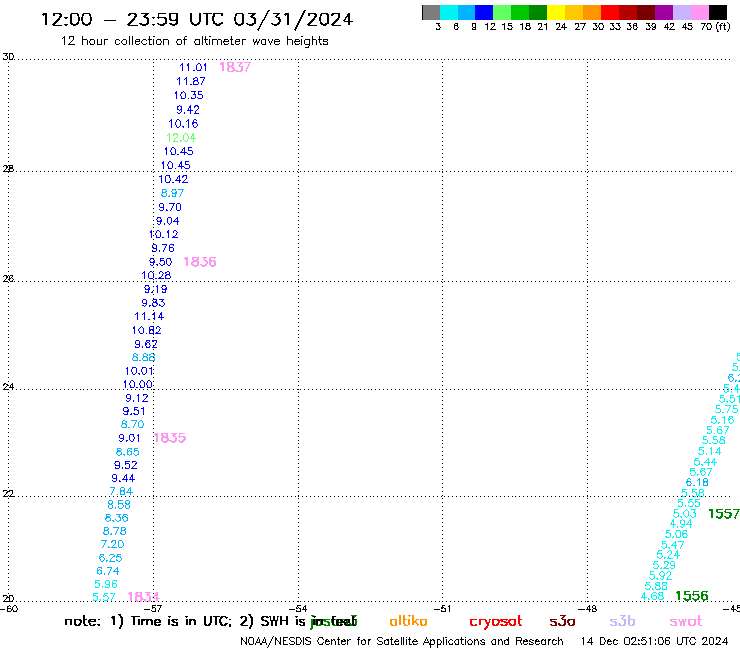Select the black swatch ending the legend
740x650 pixels.
pyautogui.click(x=718, y=12)
